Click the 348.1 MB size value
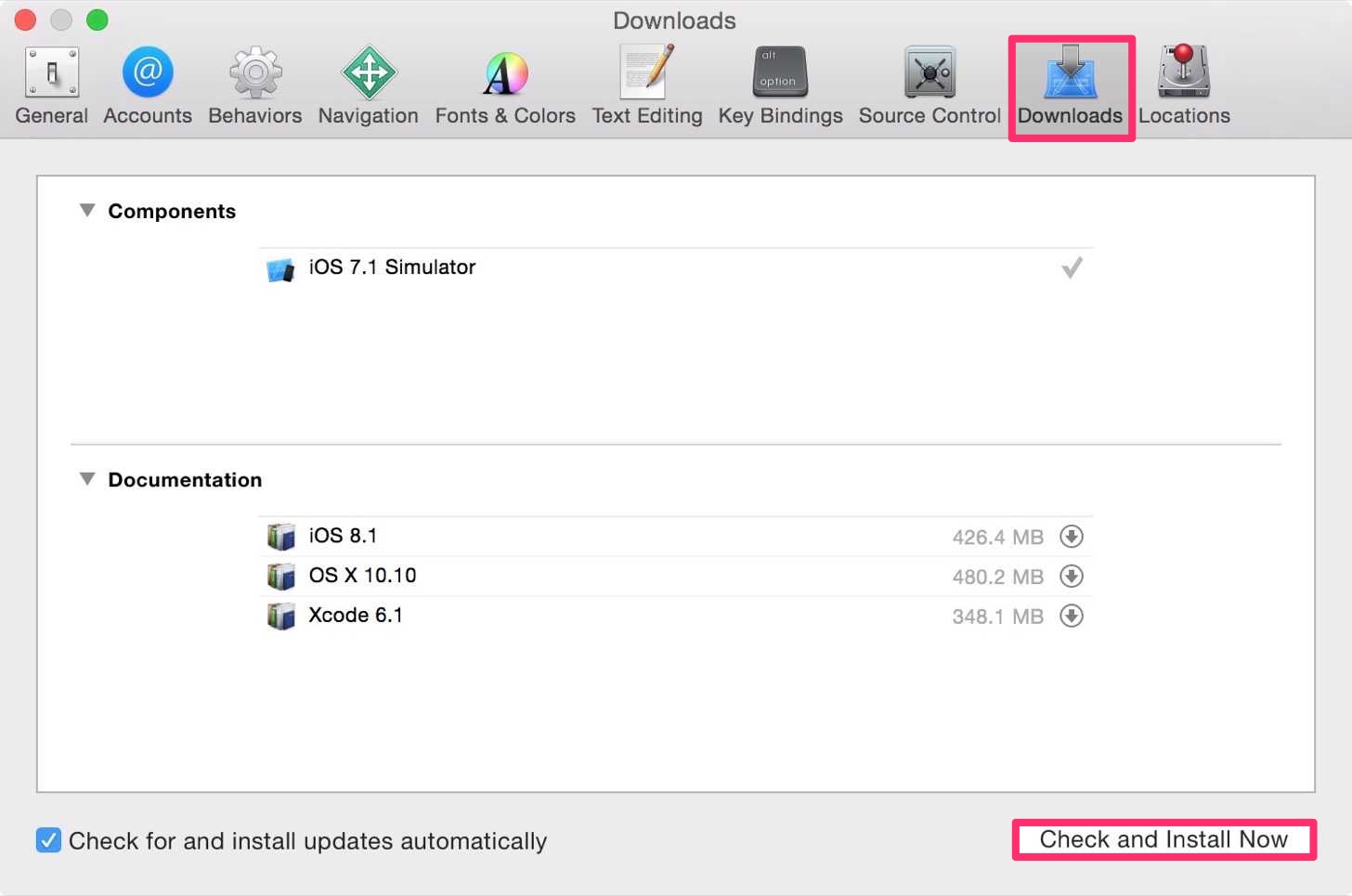This screenshot has height=896, width=1352. [998, 617]
